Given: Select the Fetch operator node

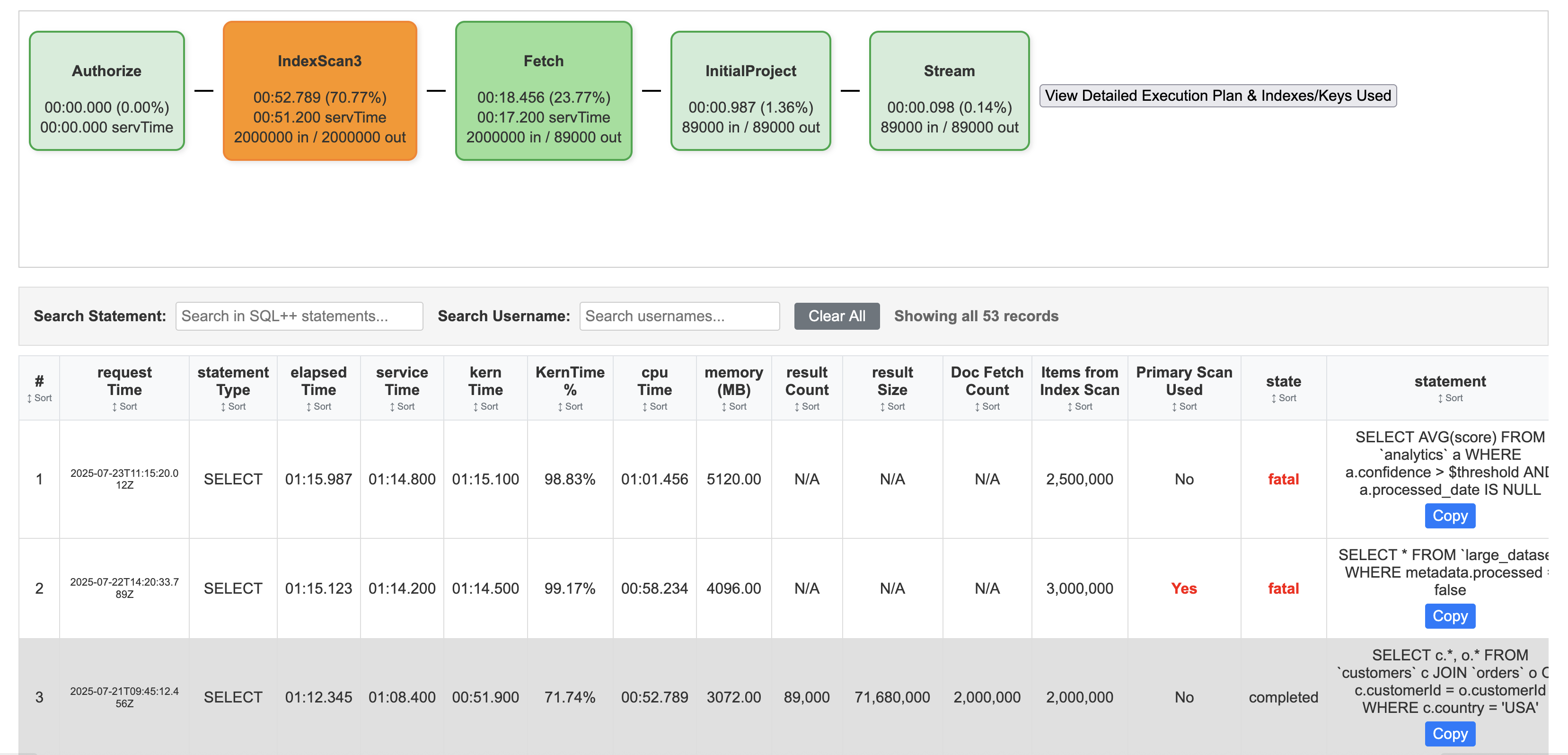Looking at the screenshot, I should click(543, 91).
